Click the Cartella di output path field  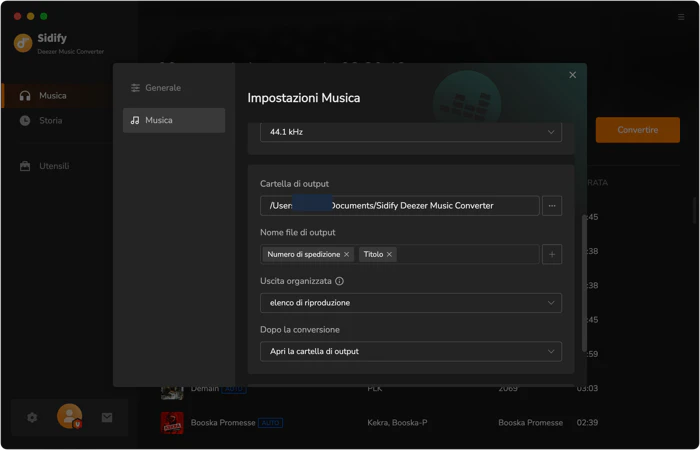click(400, 206)
